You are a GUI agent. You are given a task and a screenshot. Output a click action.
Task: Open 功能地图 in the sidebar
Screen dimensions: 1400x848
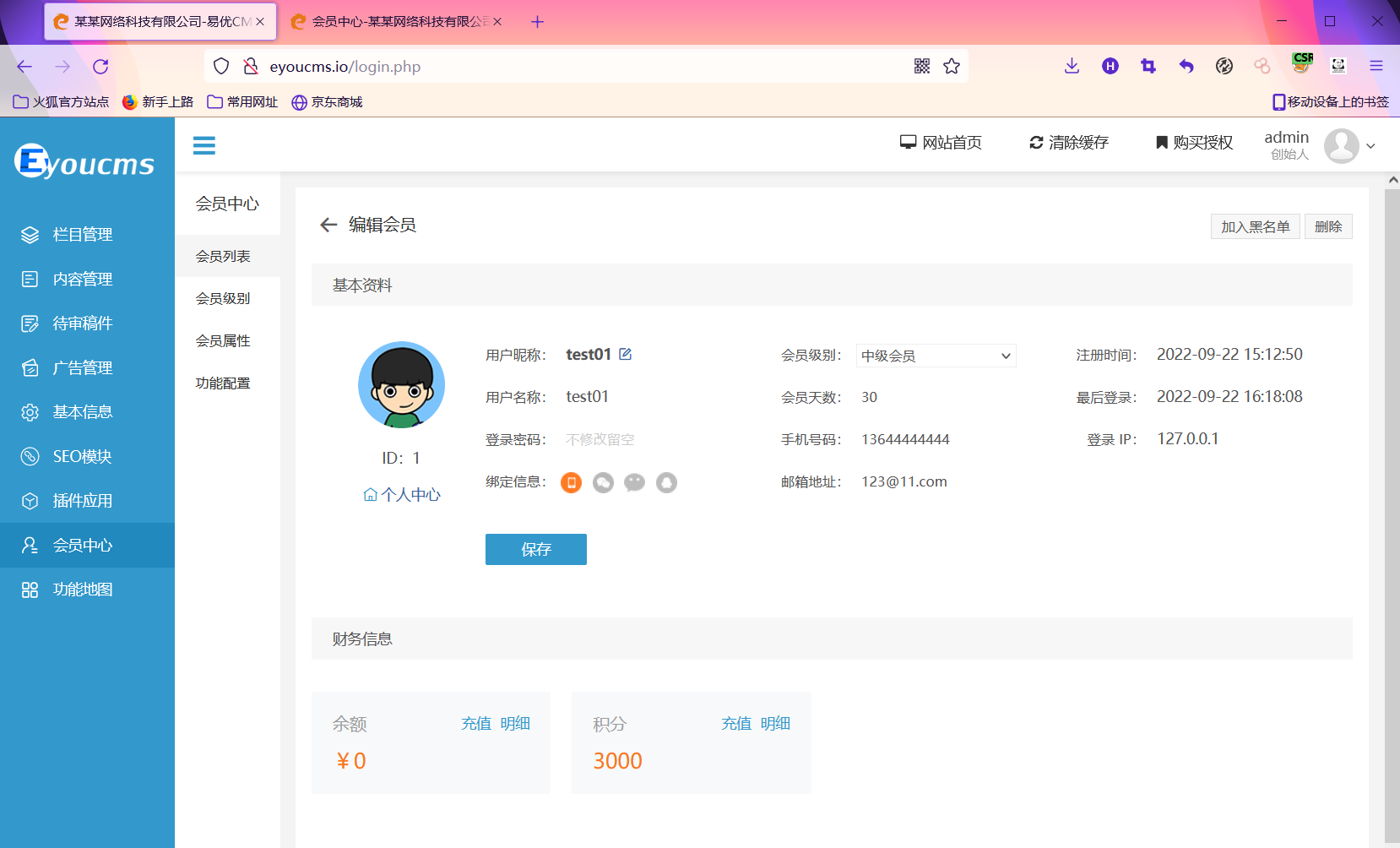point(87,590)
